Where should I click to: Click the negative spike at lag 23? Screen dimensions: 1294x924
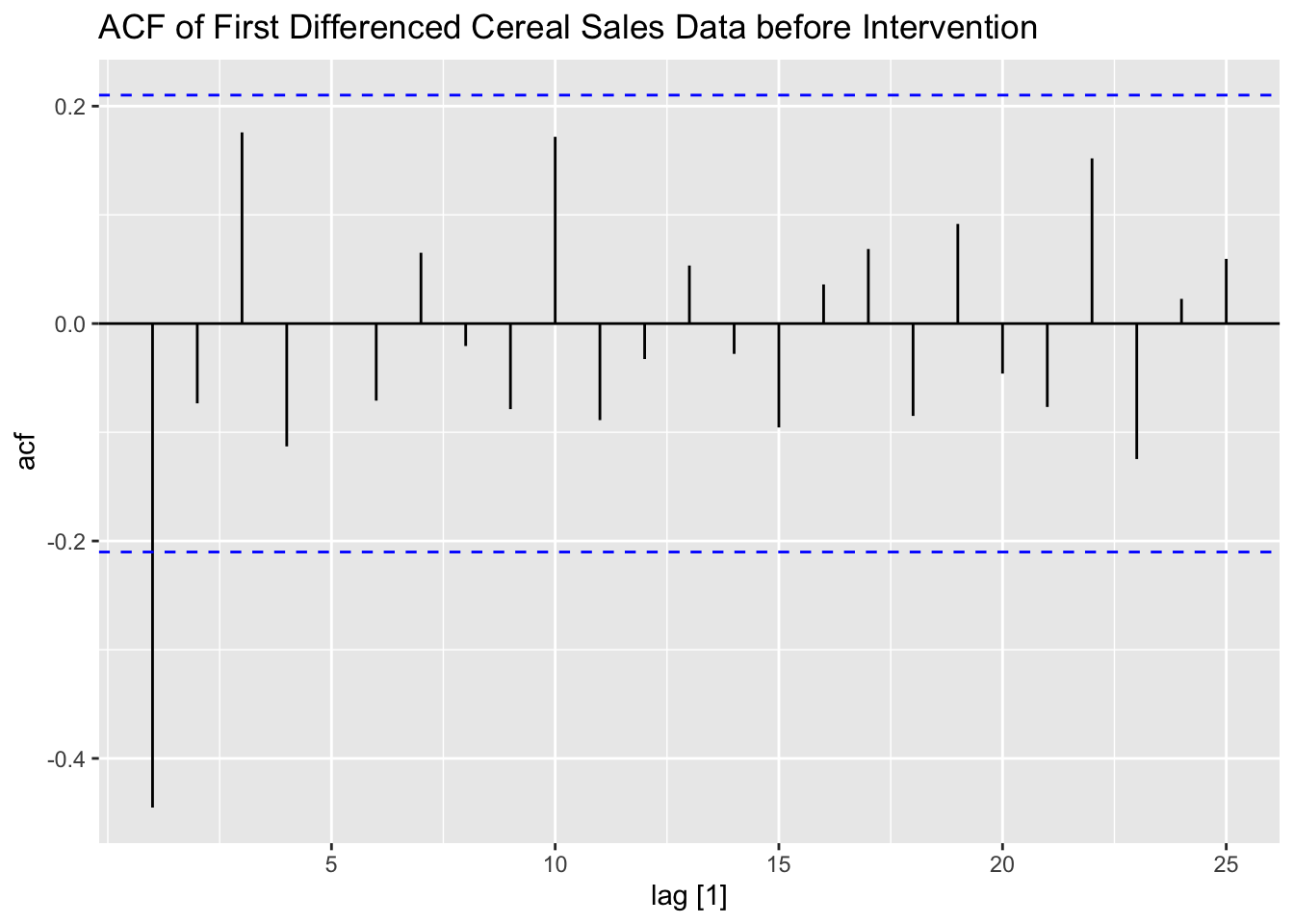coord(1136,391)
